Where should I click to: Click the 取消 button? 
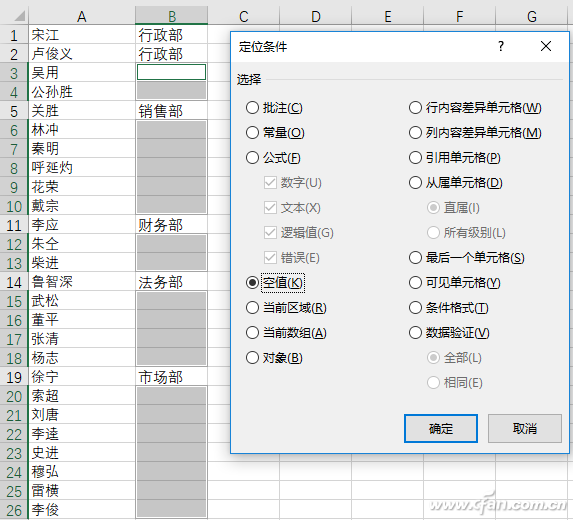click(525, 429)
